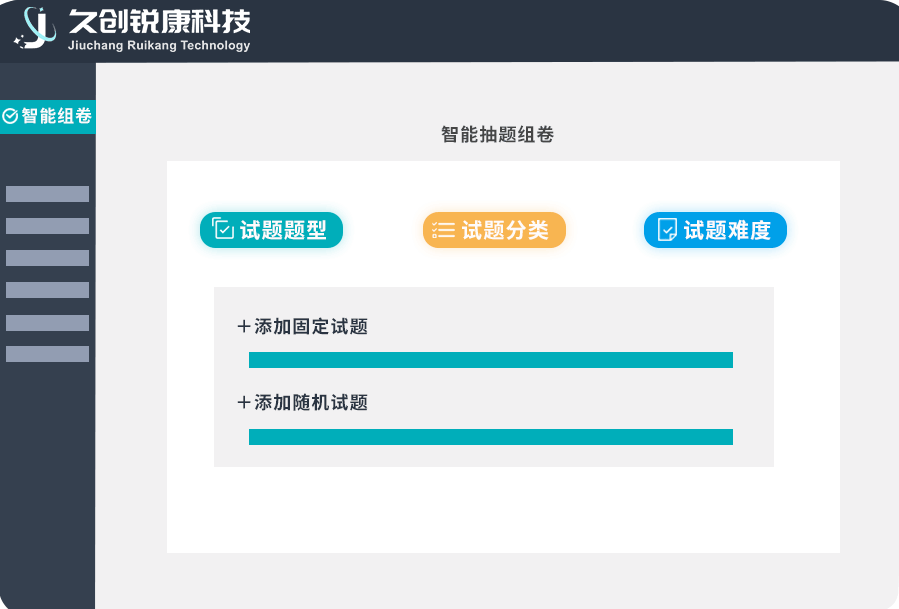Click the list icon on 试题分类

click(444, 230)
